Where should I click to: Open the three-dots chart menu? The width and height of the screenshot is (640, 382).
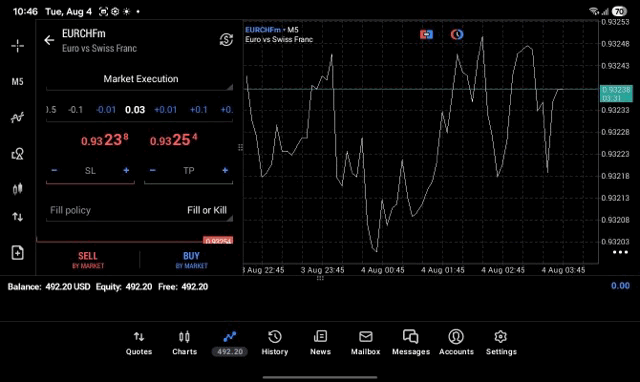pyautogui.click(x=620, y=252)
